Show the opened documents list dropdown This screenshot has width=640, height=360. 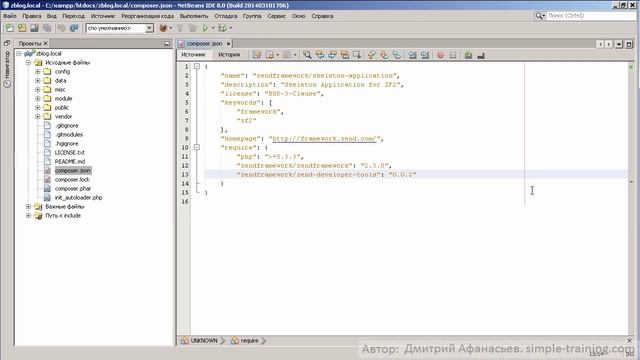coord(619,44)
